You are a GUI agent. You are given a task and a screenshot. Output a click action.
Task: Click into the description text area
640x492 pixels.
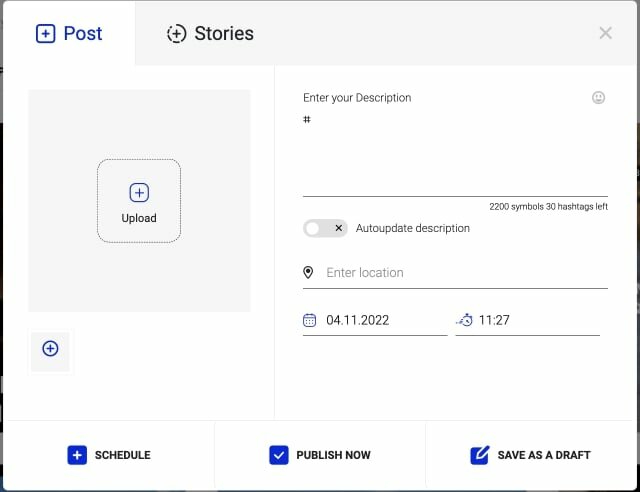point(455,155)
